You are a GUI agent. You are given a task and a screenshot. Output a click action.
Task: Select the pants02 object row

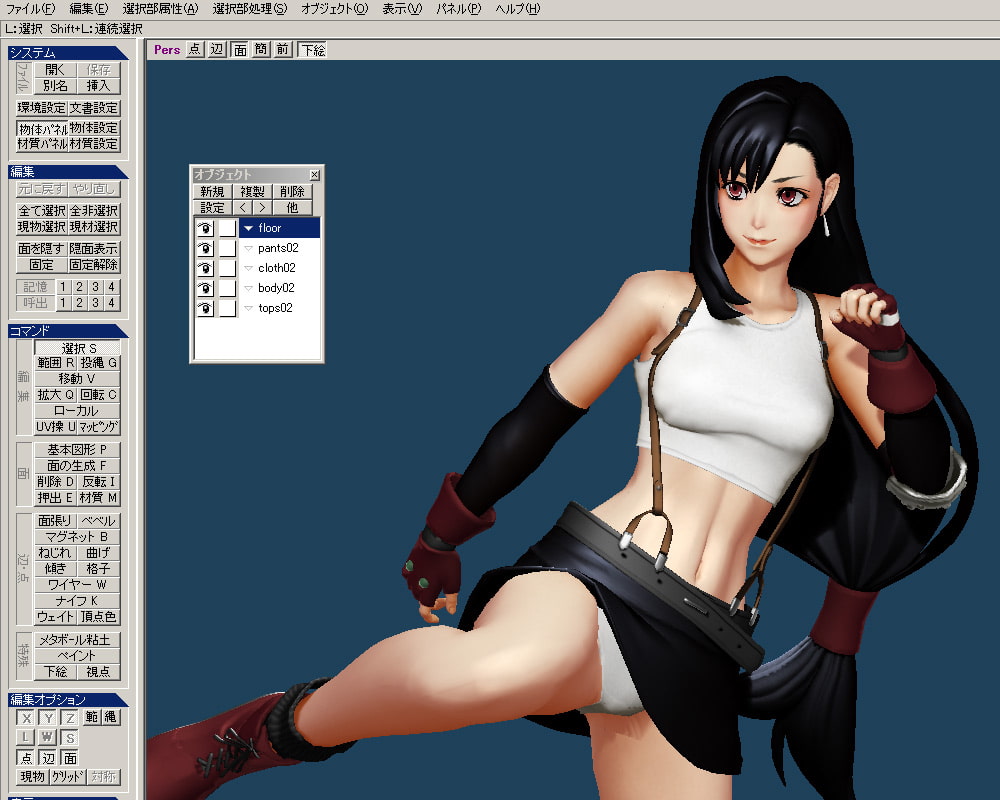[x=279, y=248]
